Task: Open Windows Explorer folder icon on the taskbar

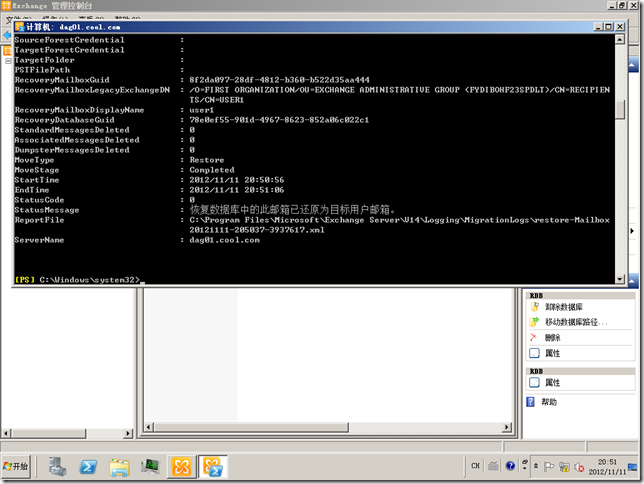Action: pos(119,467)
